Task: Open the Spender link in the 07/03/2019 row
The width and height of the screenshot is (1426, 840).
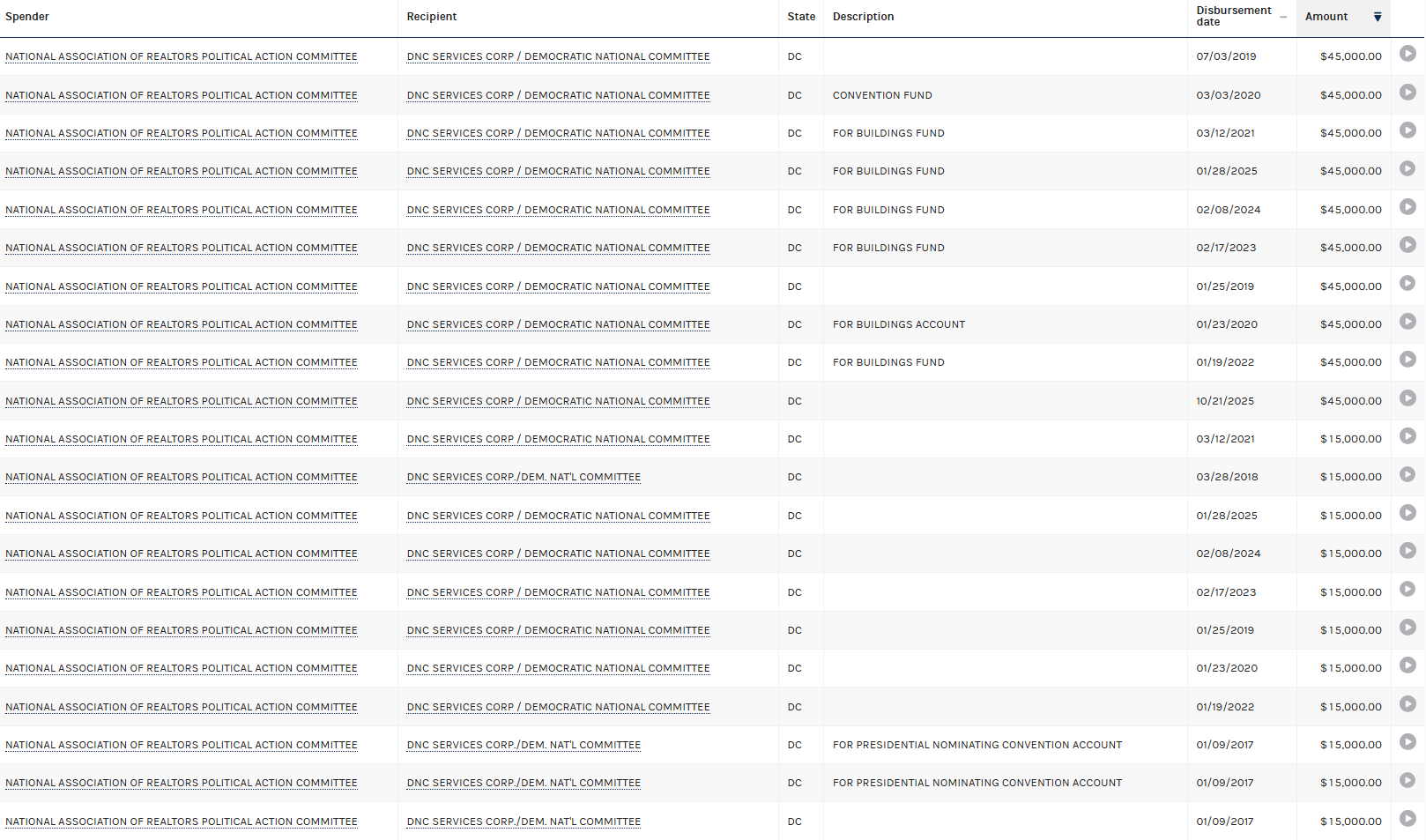Action: click(182, 56)
